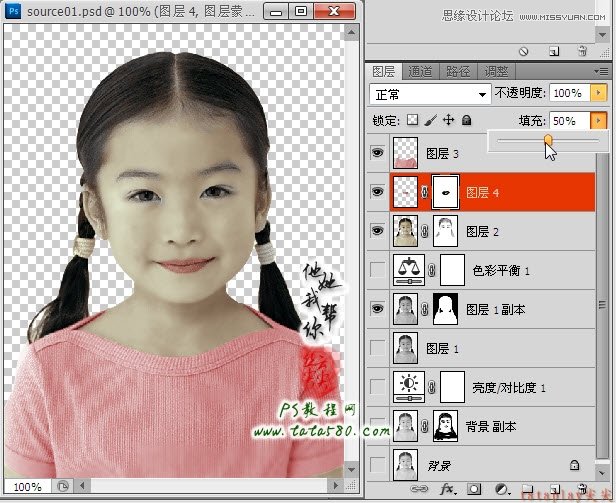616x503 pixels.
Task: Select the 背景 副本 mask thumbnail
Action: (446, 426)
